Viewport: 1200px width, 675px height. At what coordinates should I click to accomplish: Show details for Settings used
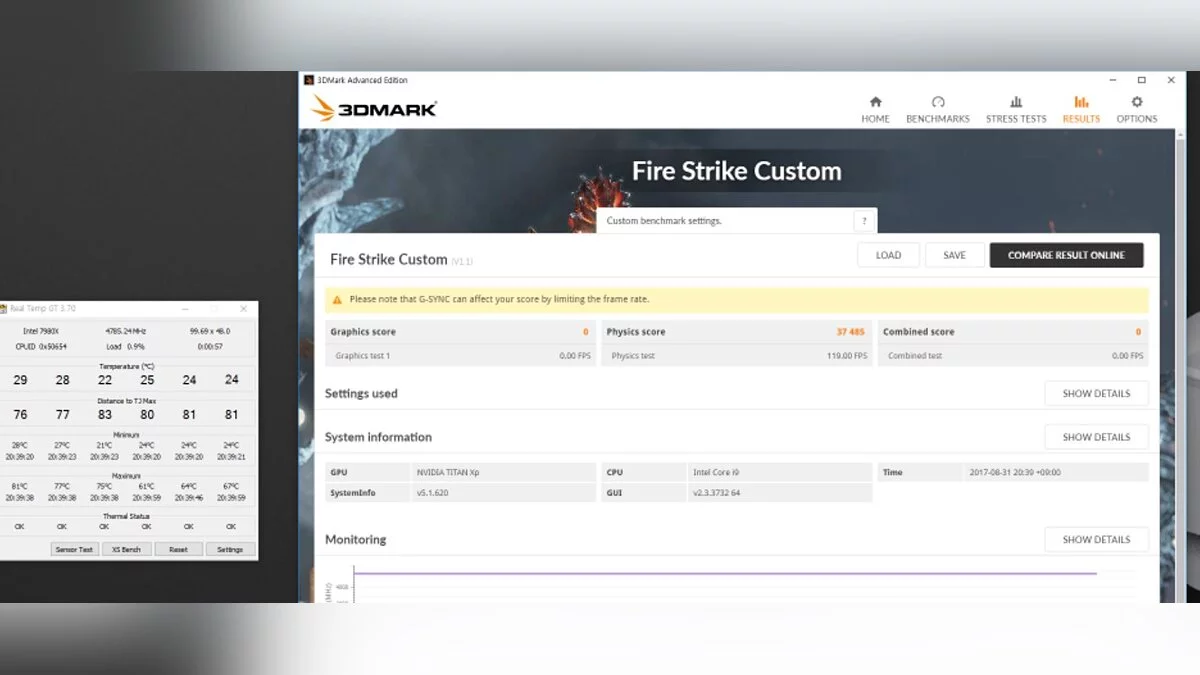coord(1096,393)
